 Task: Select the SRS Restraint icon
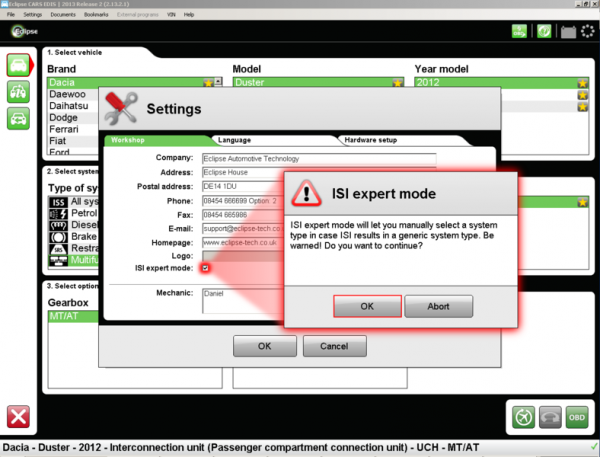58,249
